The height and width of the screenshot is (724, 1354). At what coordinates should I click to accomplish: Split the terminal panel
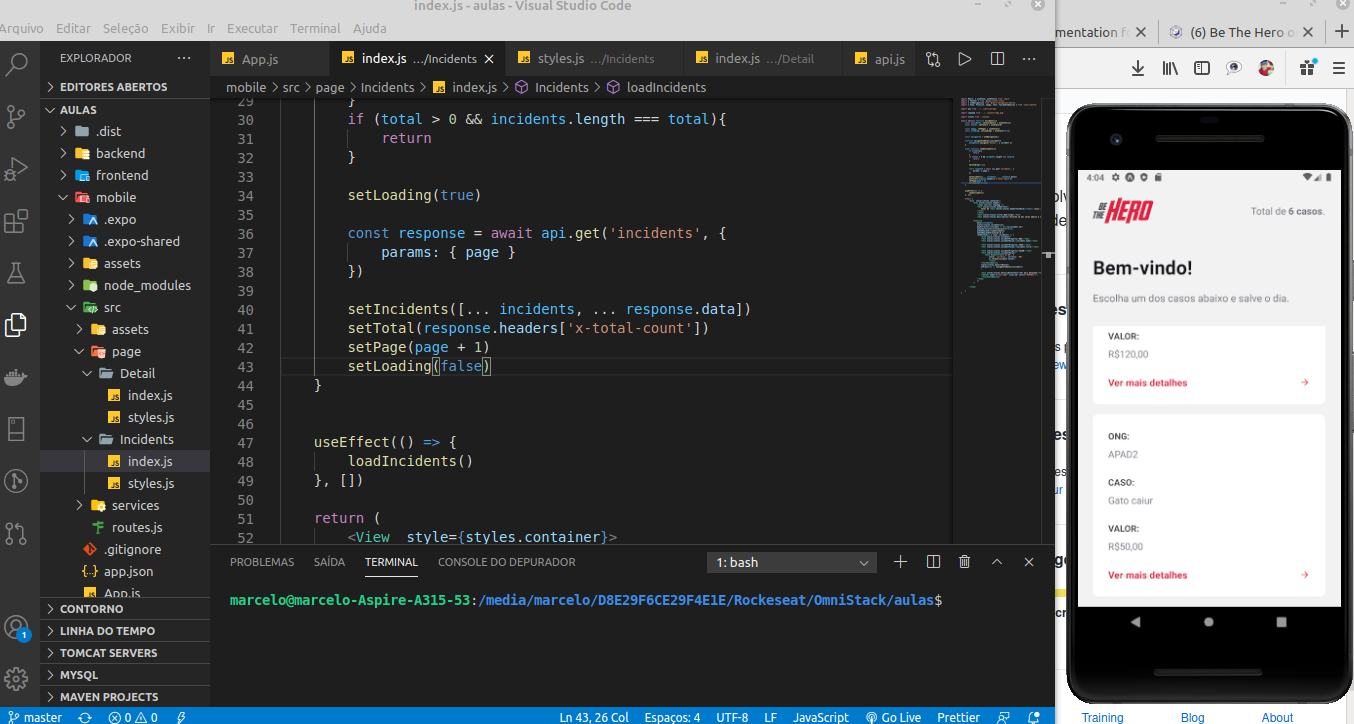click(933, 562)
